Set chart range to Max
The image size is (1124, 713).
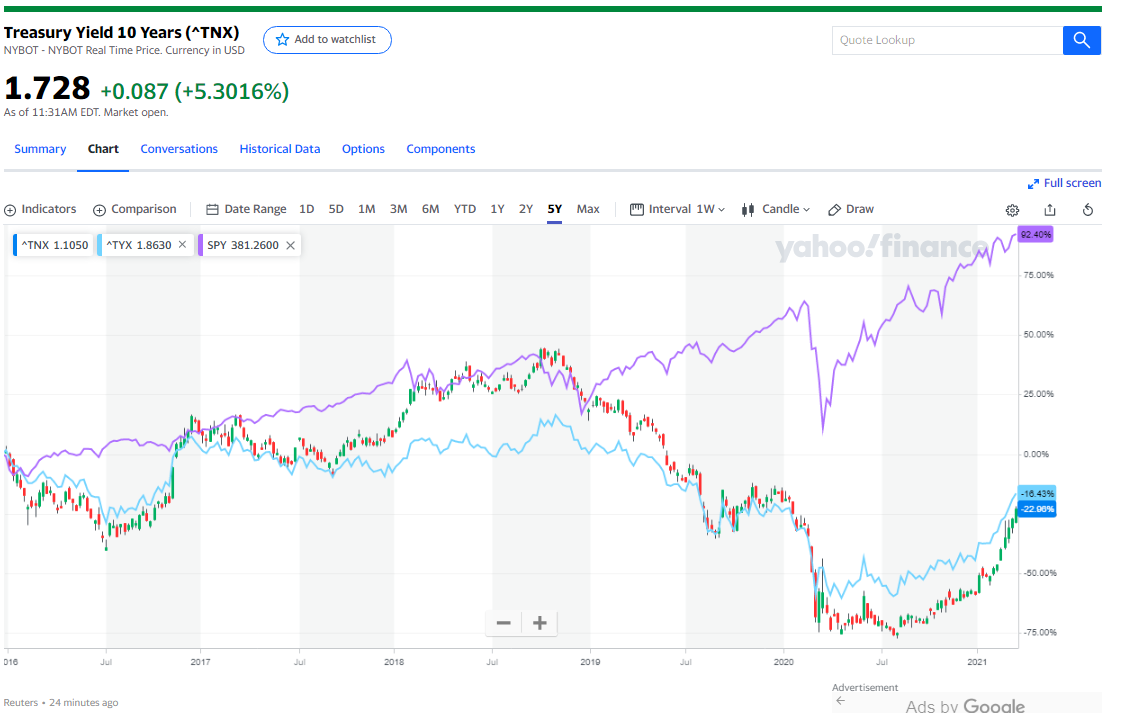click(x=589, y=209)
